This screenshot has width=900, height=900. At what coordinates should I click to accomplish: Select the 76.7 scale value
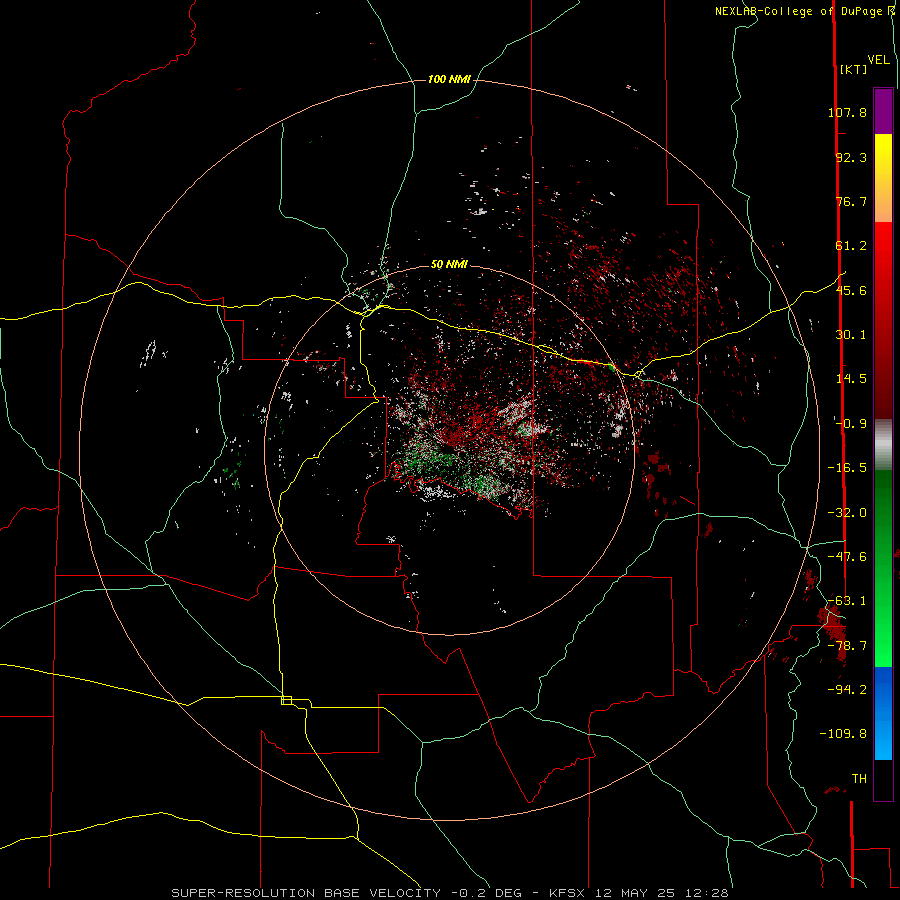(851, 202)
